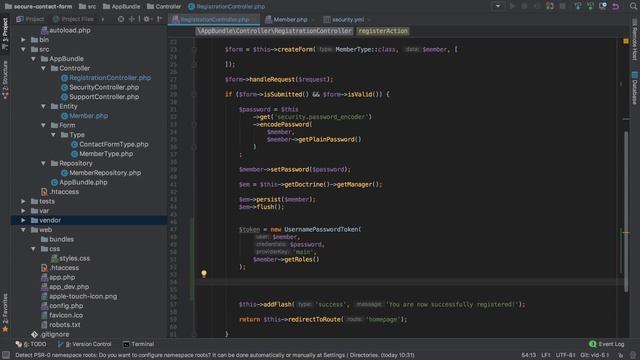Select the Project Files view tab
This screenshot has height=360, width=640.
[73, 19]
